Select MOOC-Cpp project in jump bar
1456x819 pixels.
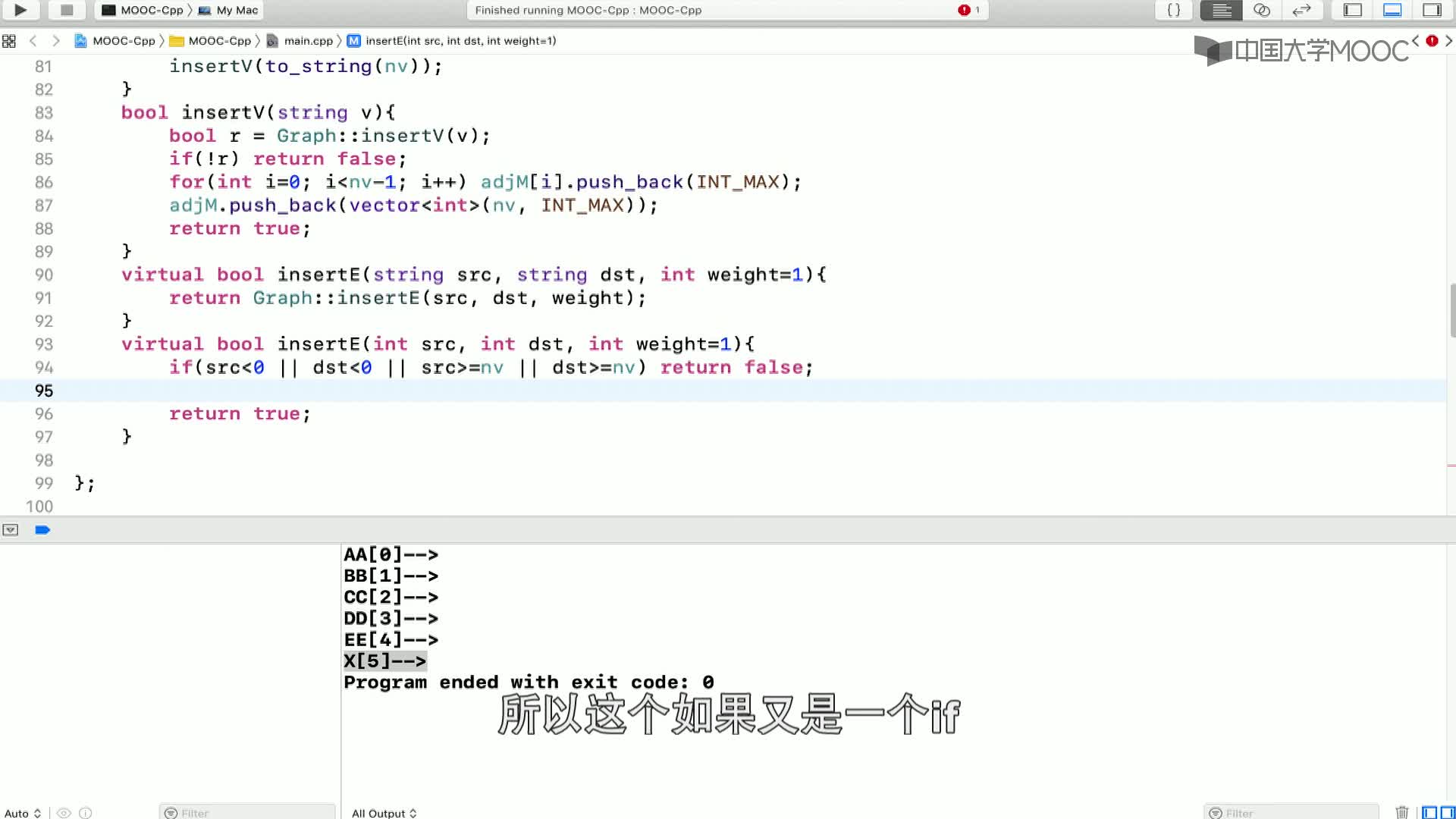pyautogui.click(x=115, y=41)
